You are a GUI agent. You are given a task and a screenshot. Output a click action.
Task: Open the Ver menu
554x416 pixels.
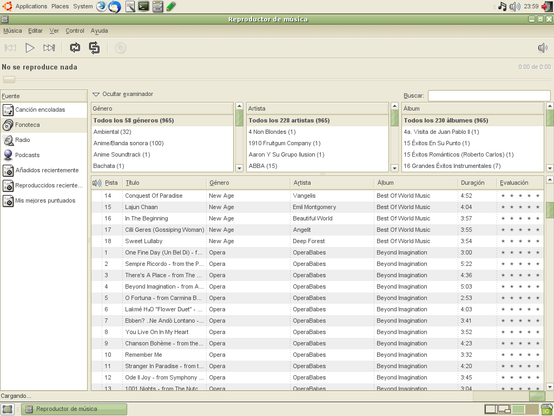54,31
